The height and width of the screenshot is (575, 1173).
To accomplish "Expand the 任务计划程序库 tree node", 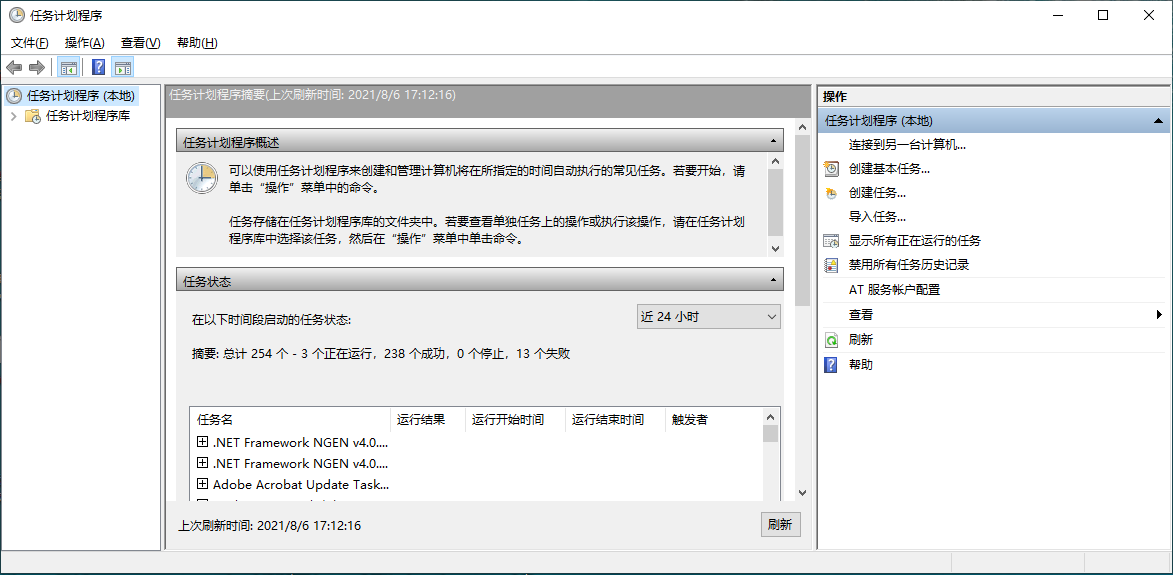I will (13, 116).
